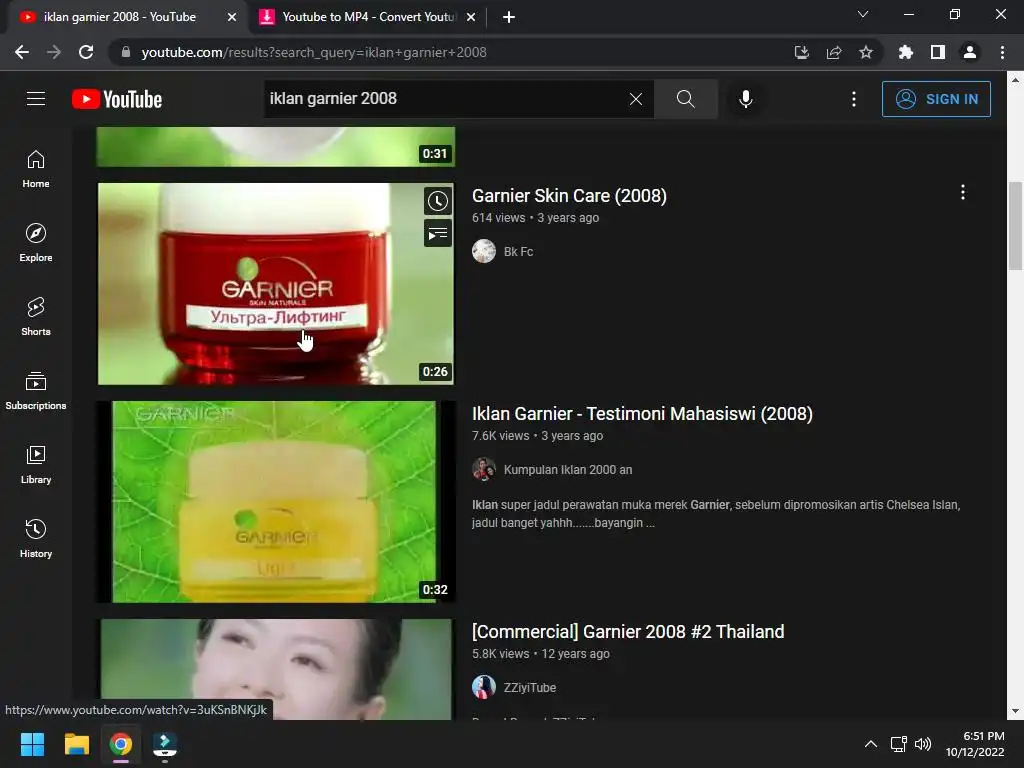
Task: Open File Explorer from taskbar
Action: [x=76, y=744]
